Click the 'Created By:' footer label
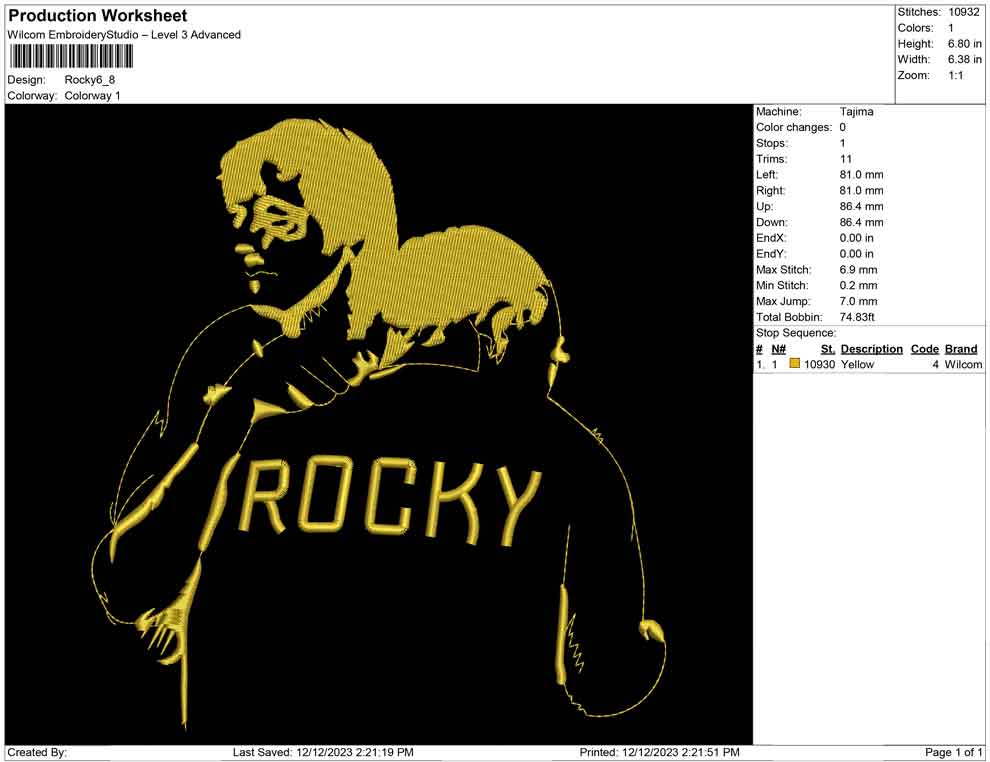The height and width of the screenshot is (762, 990). pyautogui.click(x=37, y=752)
